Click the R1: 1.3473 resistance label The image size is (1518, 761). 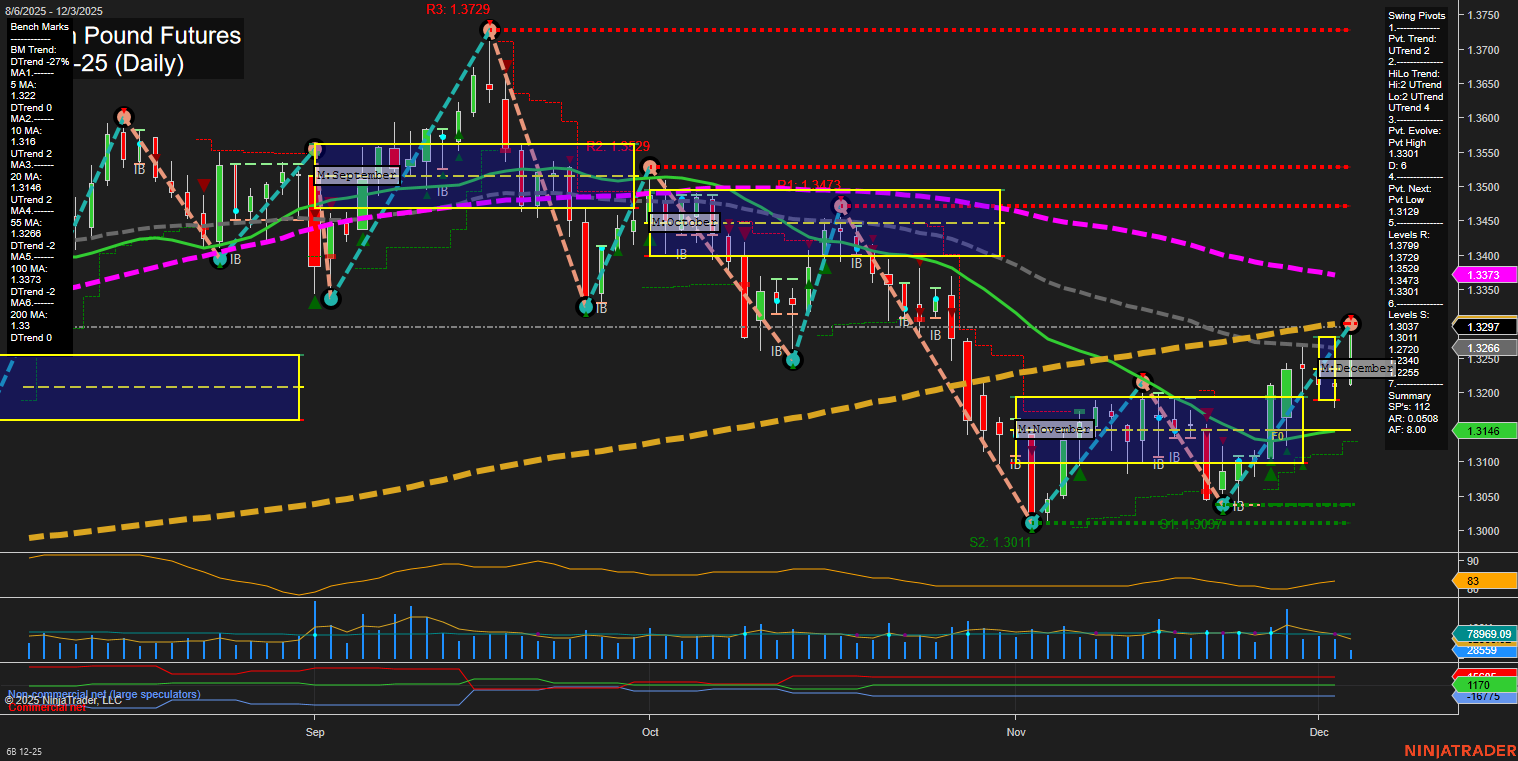coord(809,185)
